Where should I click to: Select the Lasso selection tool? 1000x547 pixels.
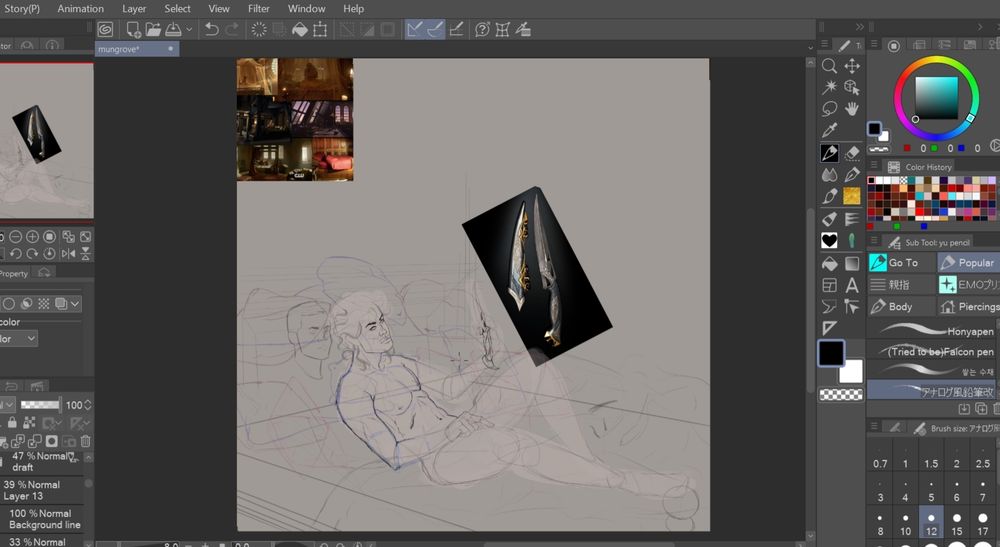click(x=829, y=109)
